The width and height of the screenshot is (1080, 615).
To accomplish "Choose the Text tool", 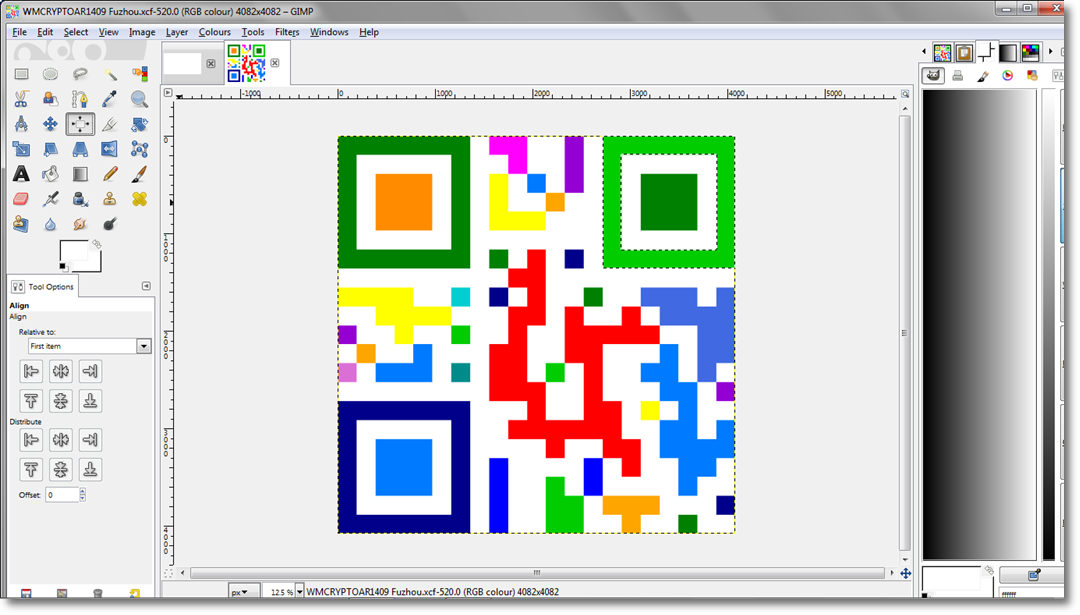I will click(21, 174).
